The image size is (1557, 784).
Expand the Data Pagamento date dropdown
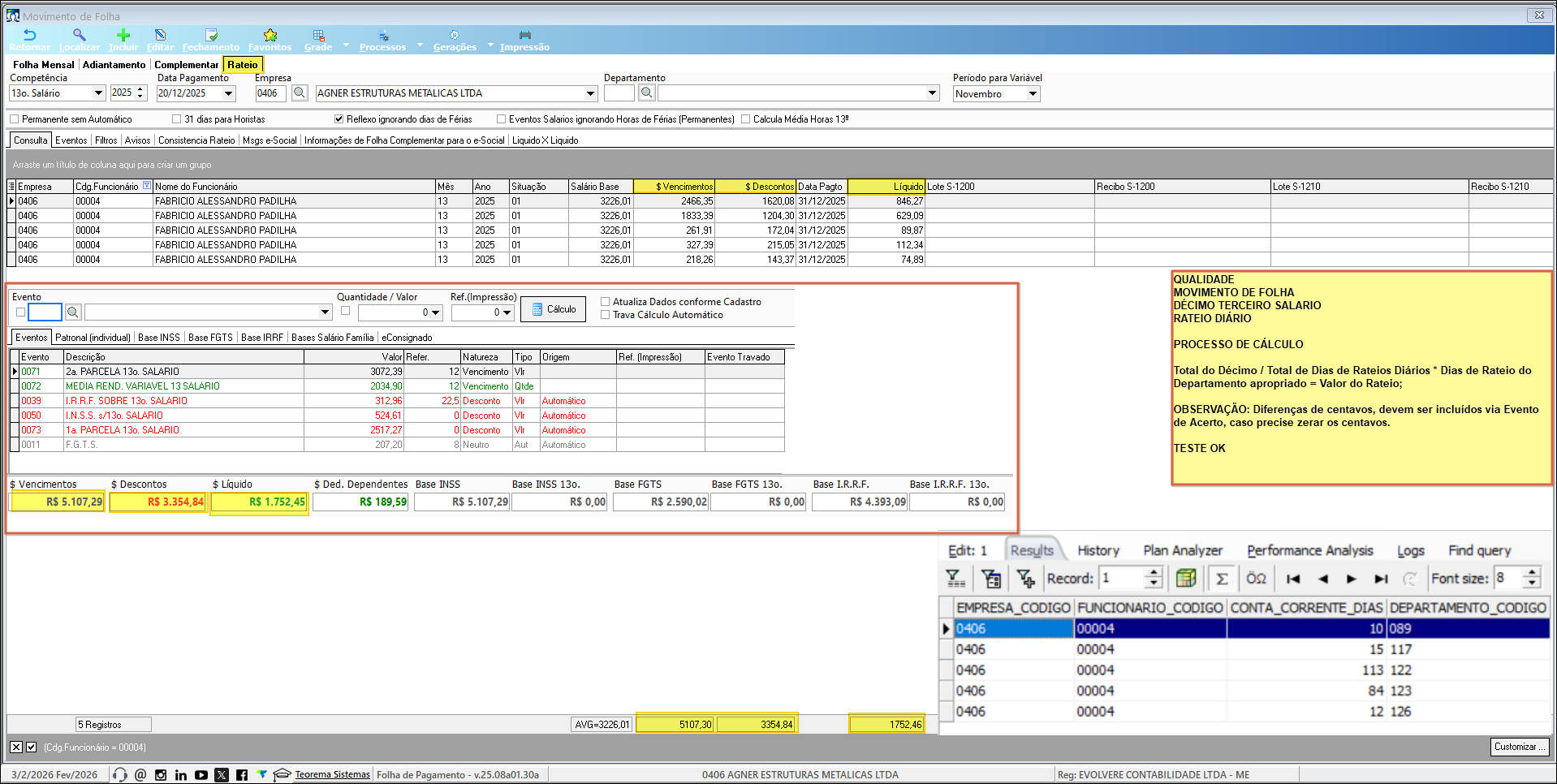228,93
